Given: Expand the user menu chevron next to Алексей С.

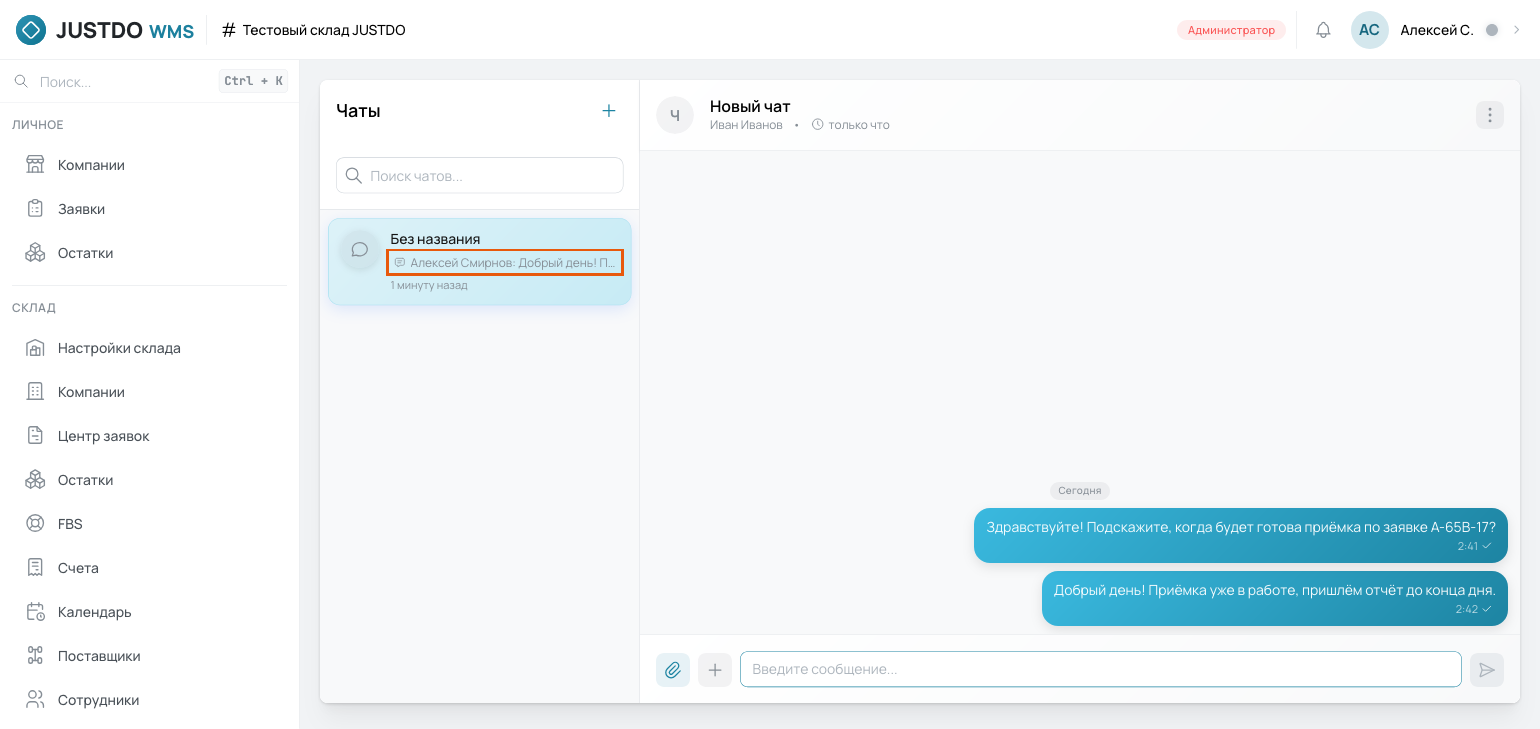Looking at the screenshot, I should click(1516, 30).
